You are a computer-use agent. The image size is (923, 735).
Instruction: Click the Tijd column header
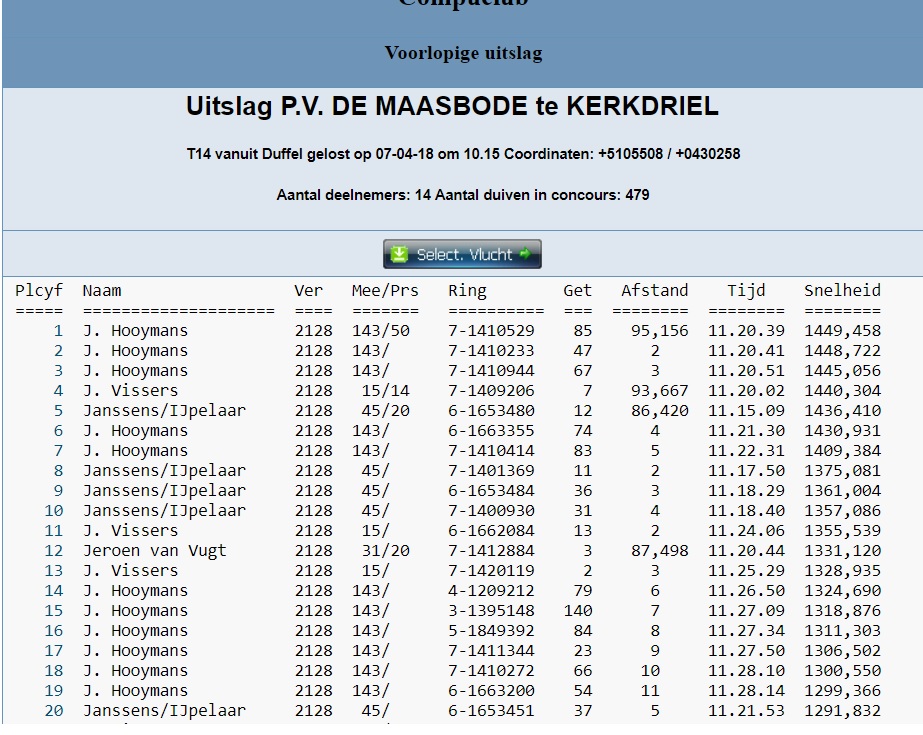[x=746, y=291]
